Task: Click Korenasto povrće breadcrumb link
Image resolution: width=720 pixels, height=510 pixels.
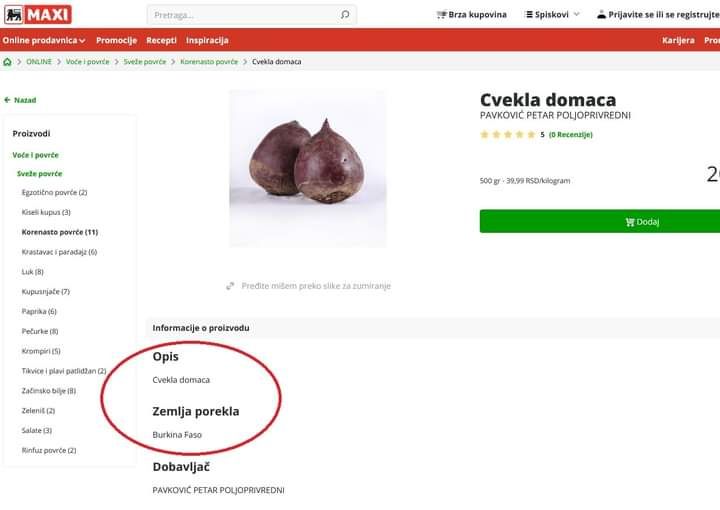Action: [x=209, y=62]
